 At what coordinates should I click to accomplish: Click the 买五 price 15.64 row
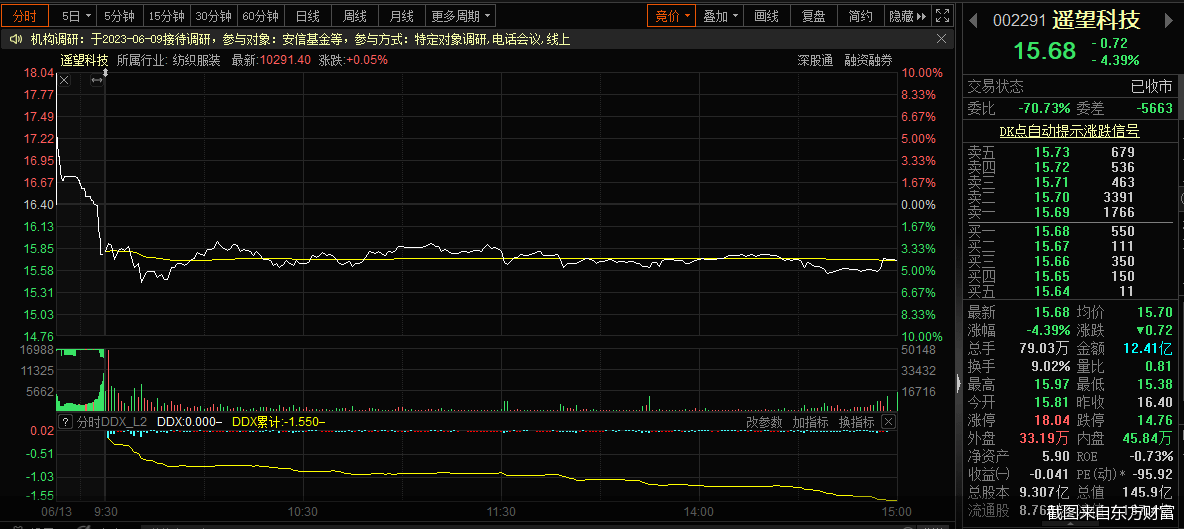[x=1069, y=292]
